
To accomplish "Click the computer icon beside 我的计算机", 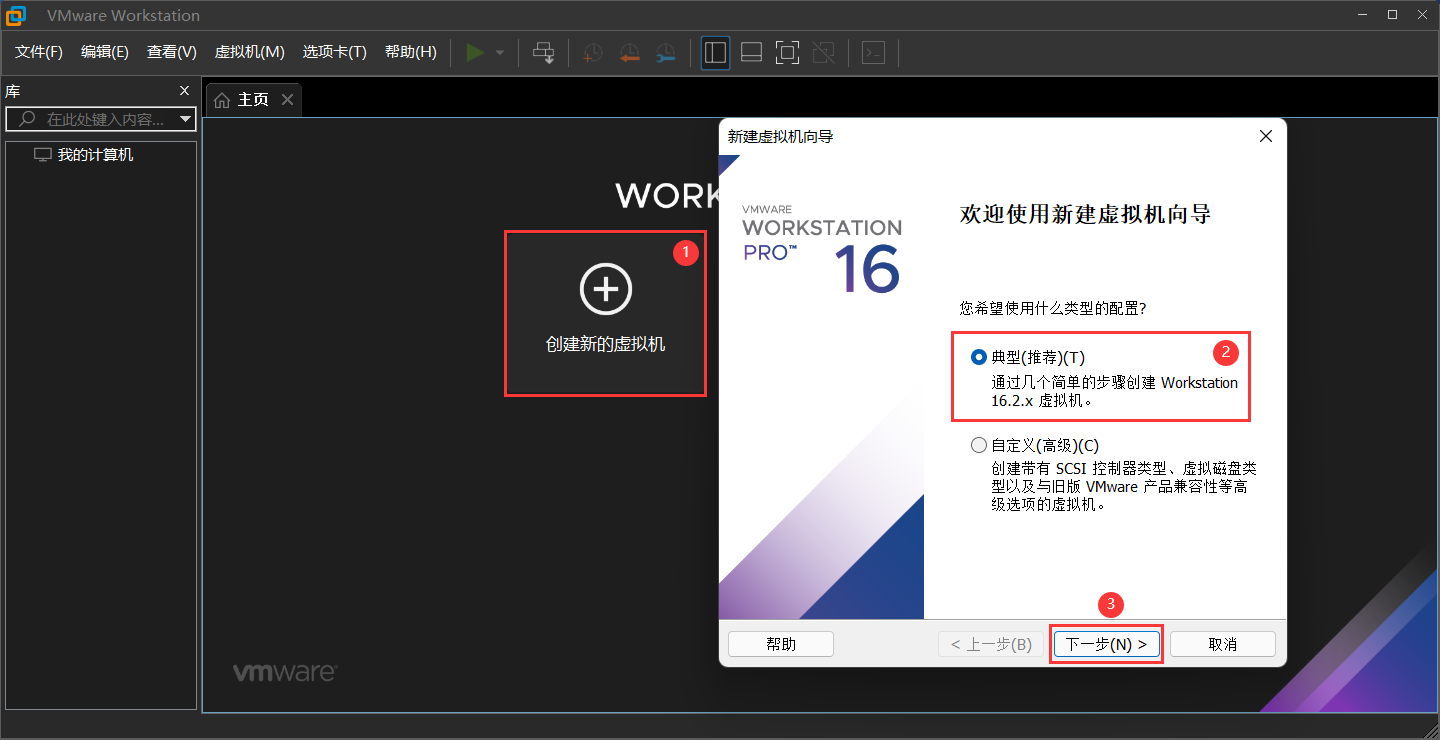I will pos(42,155).
